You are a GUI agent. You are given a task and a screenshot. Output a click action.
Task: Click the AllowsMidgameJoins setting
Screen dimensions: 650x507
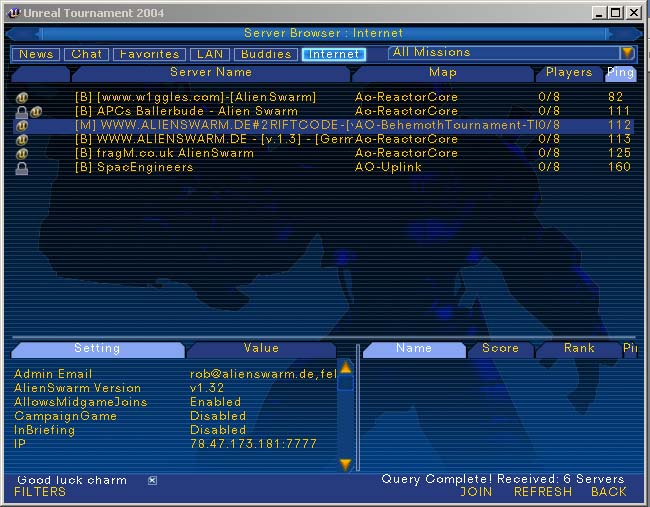point(175,403)
